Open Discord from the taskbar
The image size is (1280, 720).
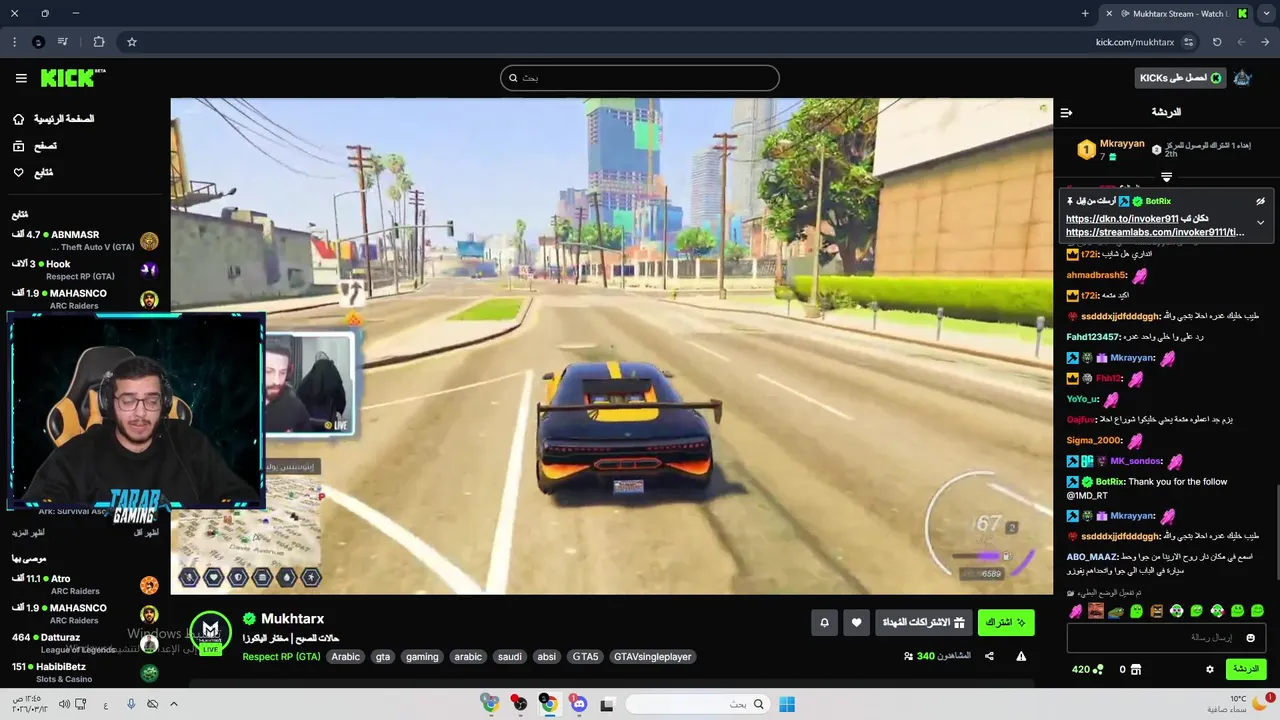click(x=578, y=704)
